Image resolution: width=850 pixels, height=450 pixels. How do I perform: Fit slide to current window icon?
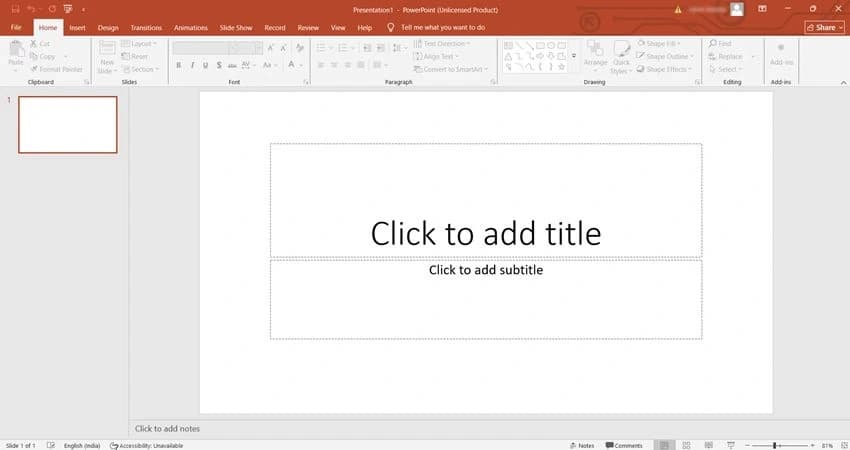point(844,445)
